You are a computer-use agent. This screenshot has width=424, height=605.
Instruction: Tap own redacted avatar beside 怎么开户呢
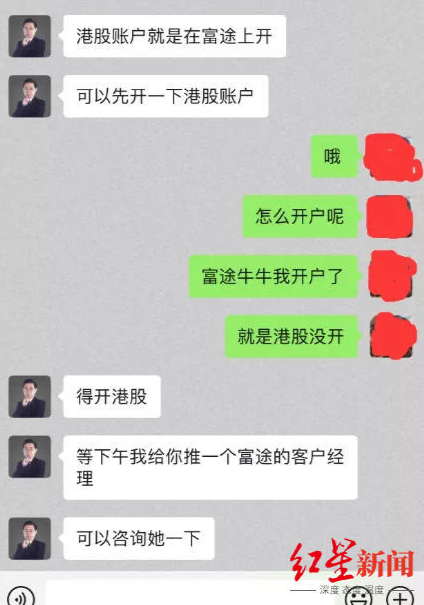(x=390, y=216)
